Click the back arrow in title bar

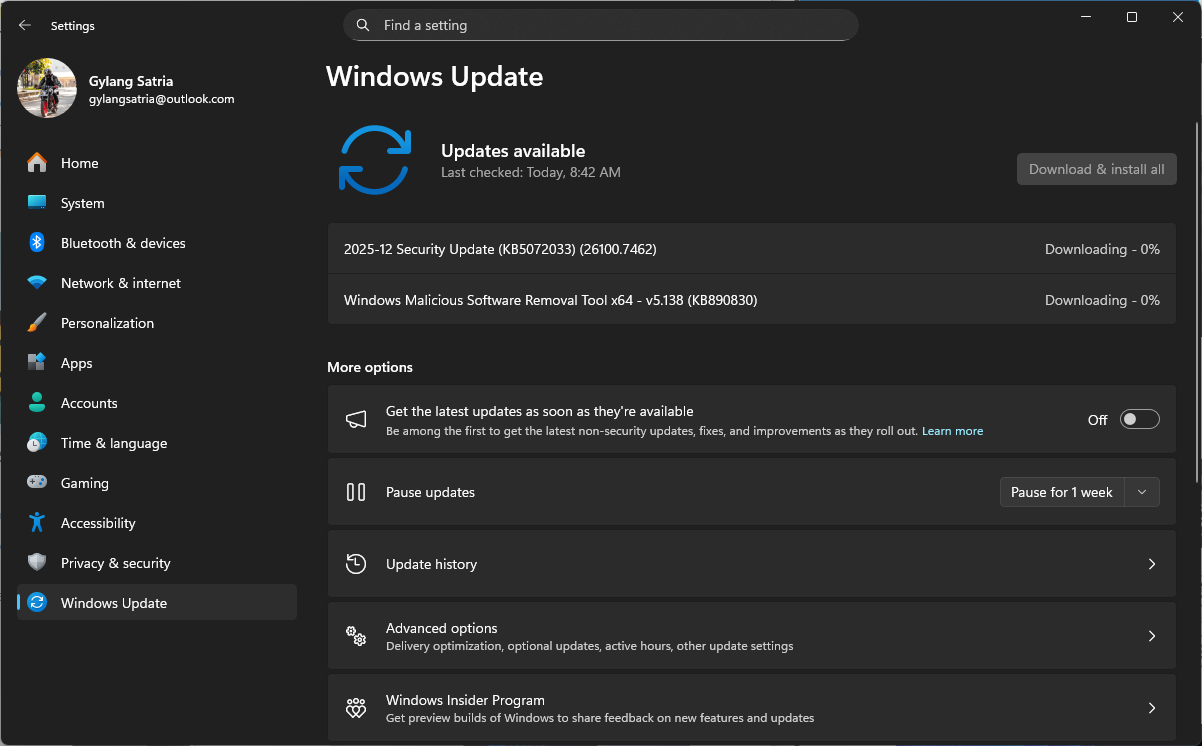click(x=25, y=25)
